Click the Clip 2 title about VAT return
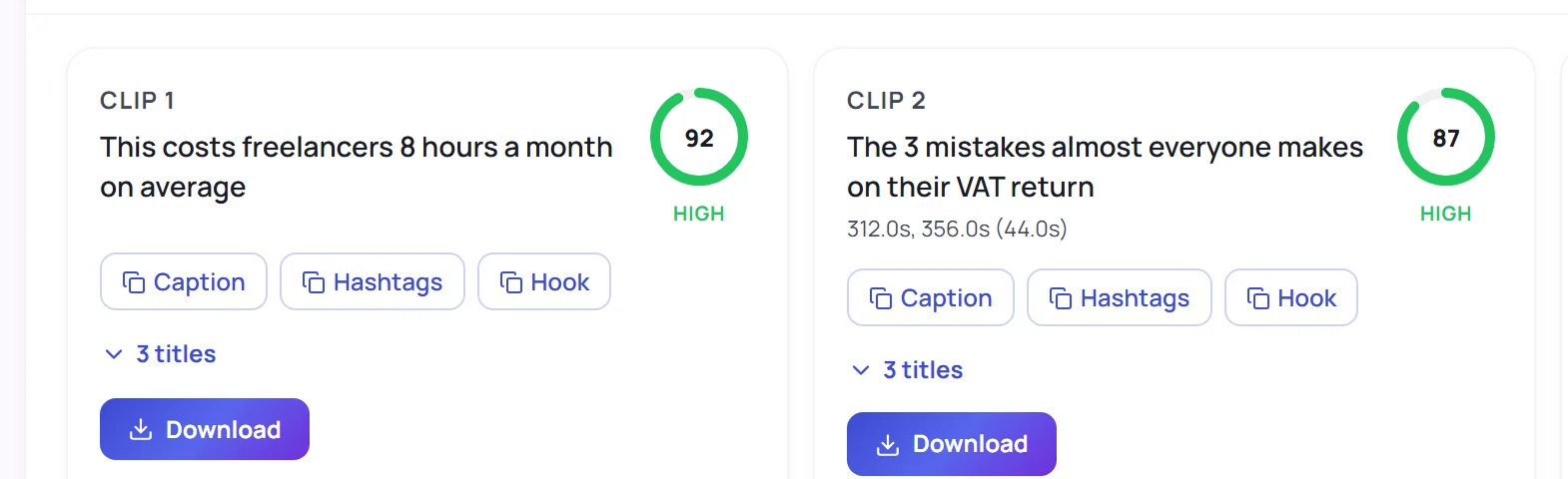1568x479 pixels. [1105, 167]
